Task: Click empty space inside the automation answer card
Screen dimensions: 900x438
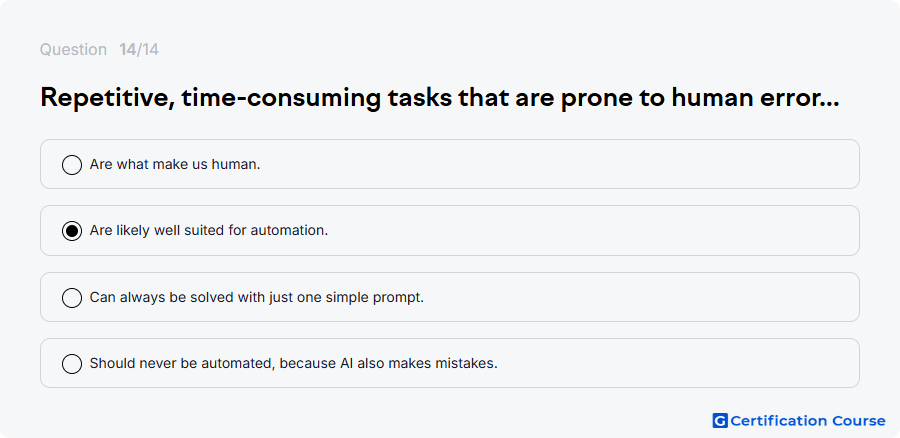Action: coord(574,230)
